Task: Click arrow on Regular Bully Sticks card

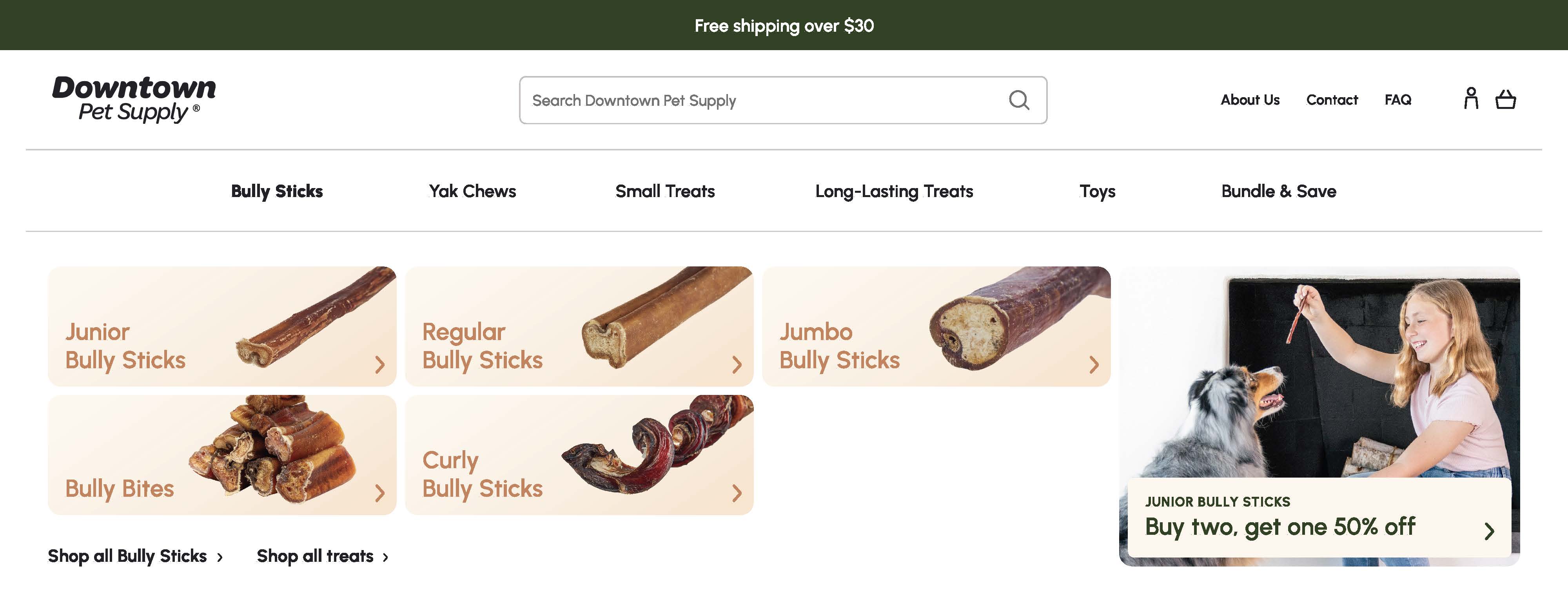Action: (737, 364)
